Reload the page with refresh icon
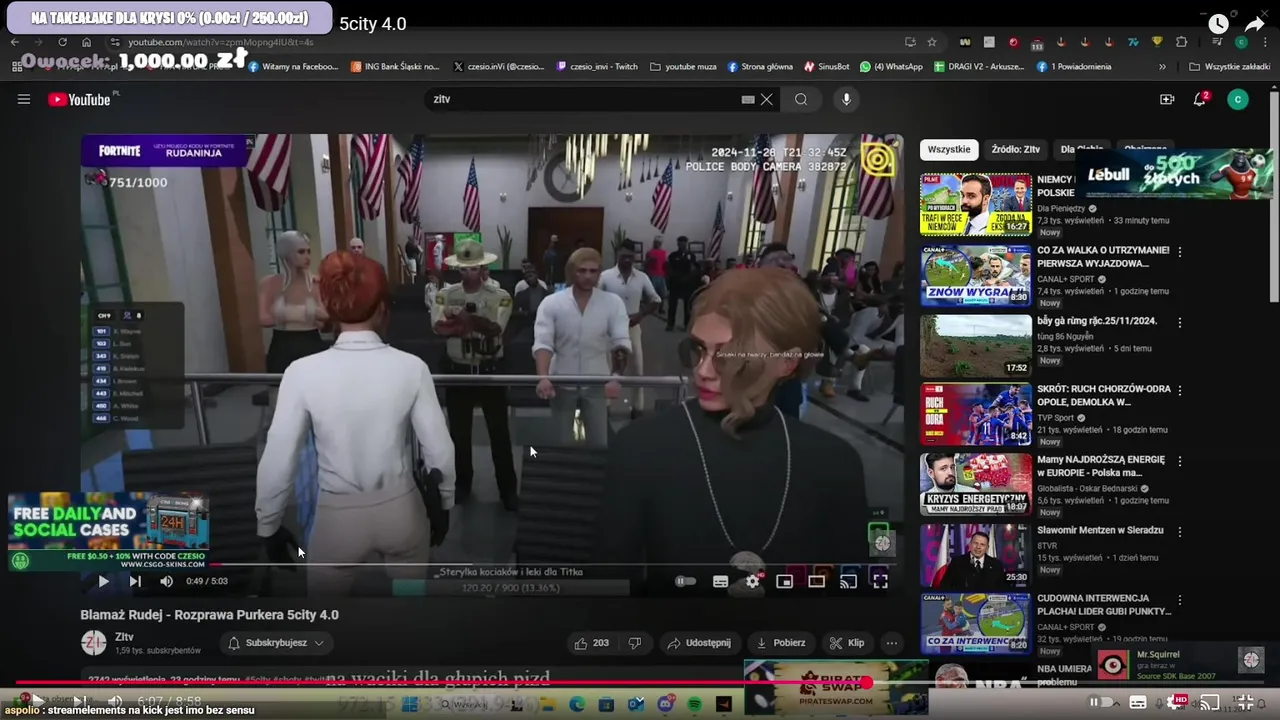 pyautogui.click(x=62, y=42)
